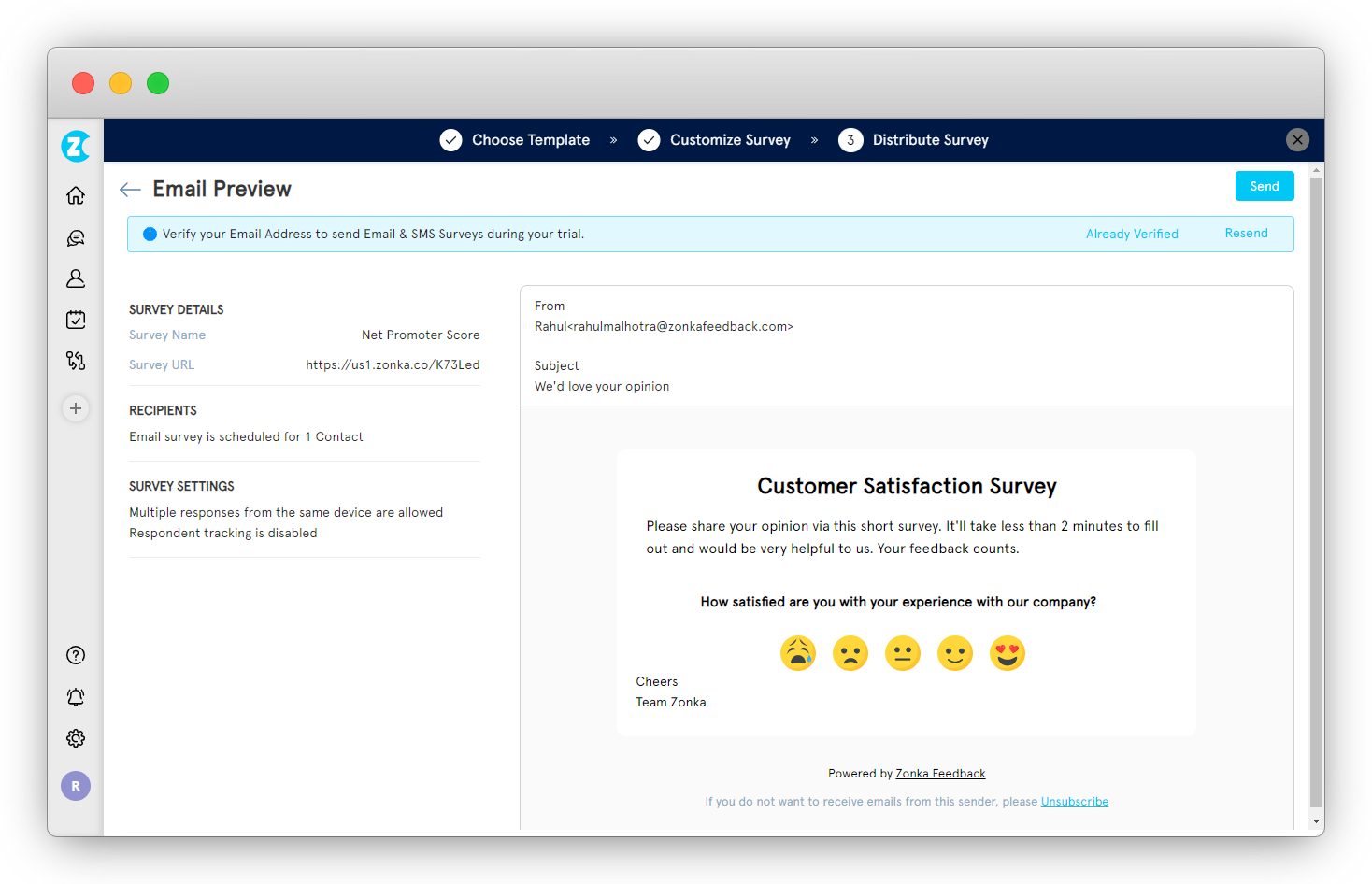
Task: Open the R profile avatar
Action: pos(76,786)
